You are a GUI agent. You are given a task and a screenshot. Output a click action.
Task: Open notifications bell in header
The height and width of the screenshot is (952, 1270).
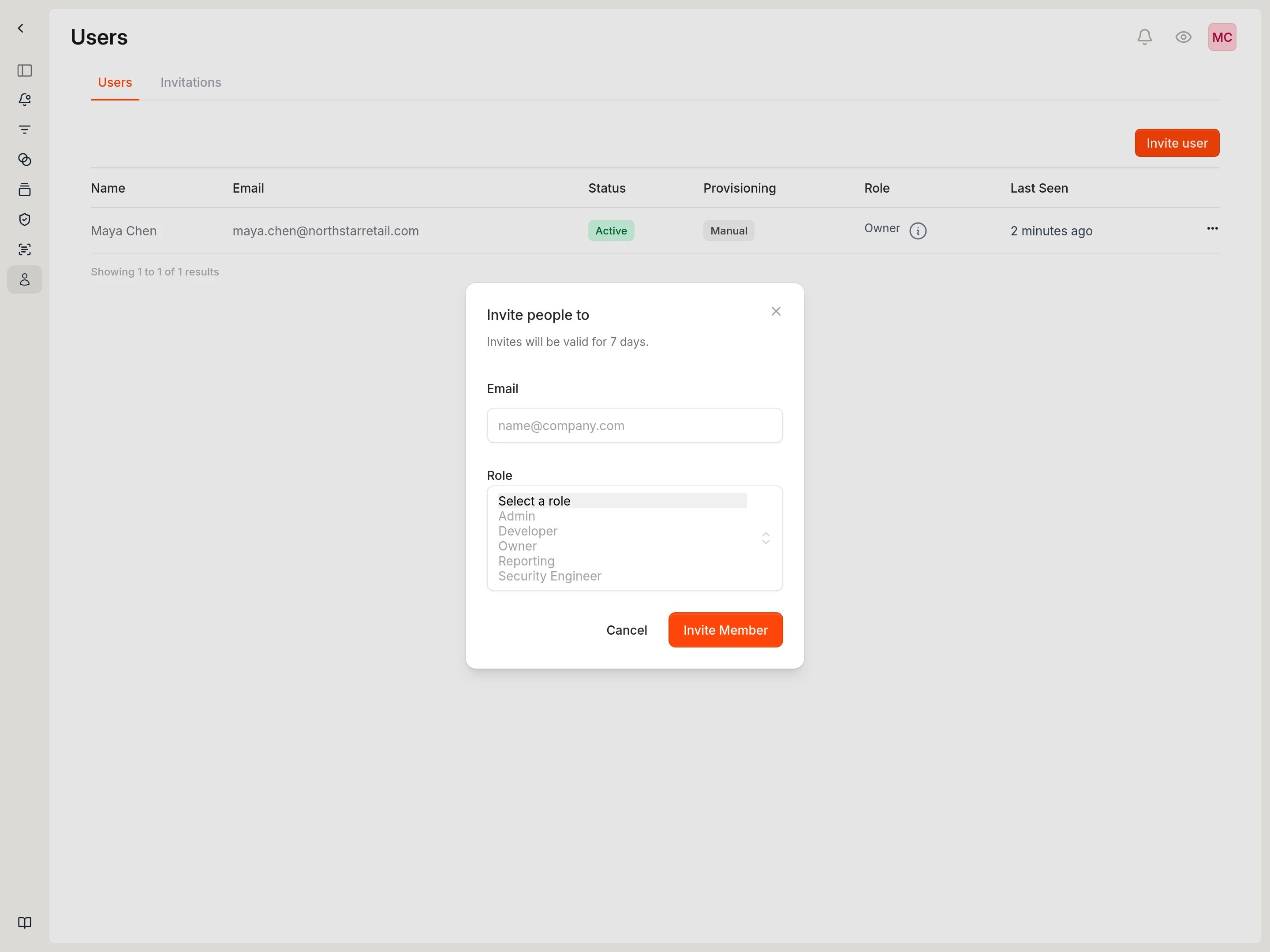pyautogui.click(x=1144, y=37)
